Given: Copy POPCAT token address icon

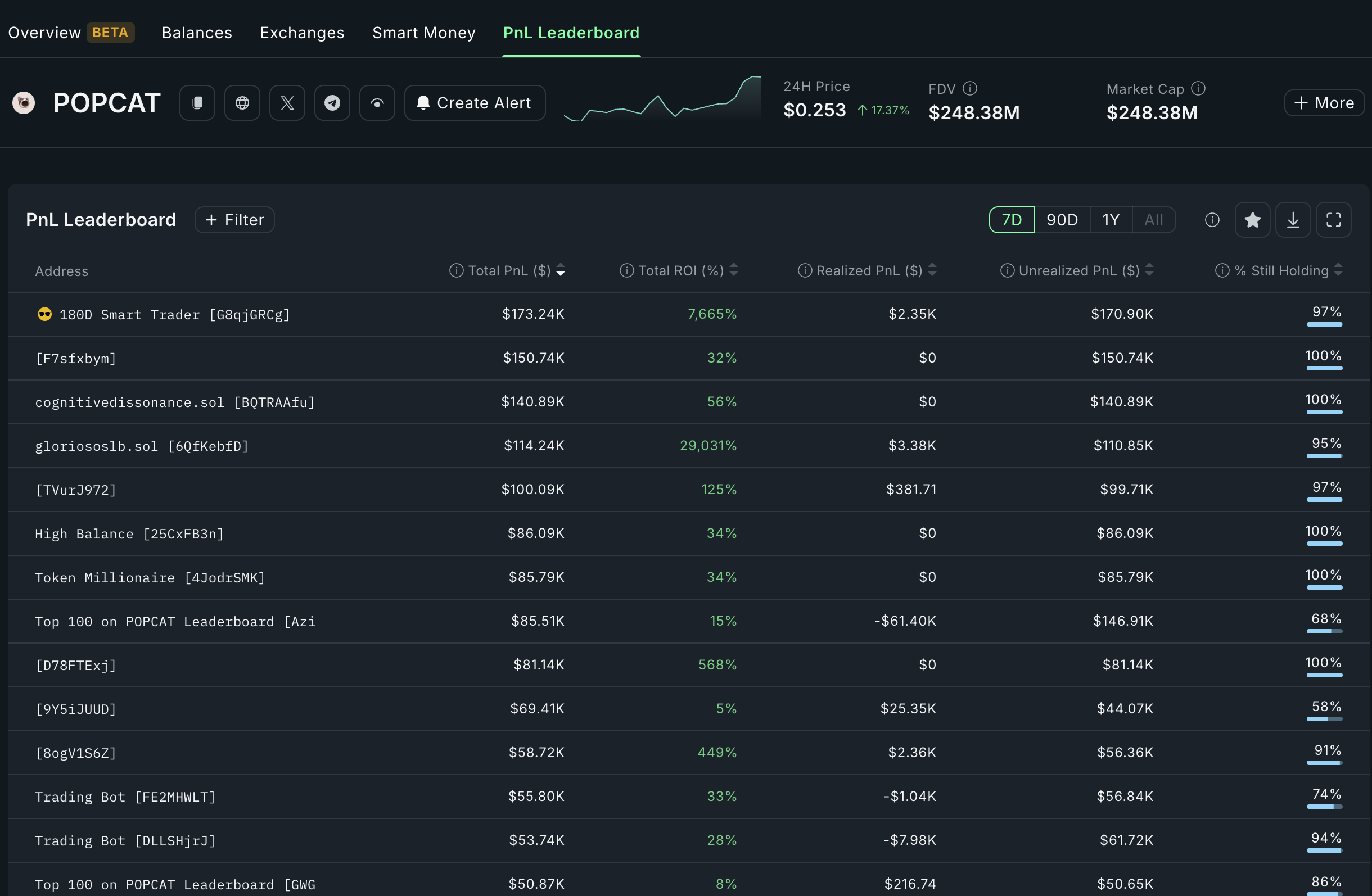Looking at the screenshot, I should point(197,103).
